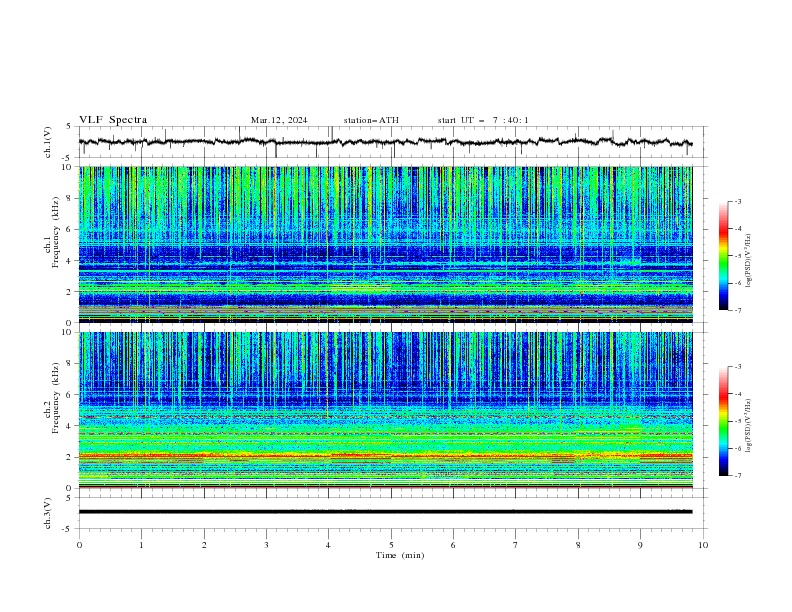
Task: Click the 'ch.1(V)' waveform axis label
Action: [48, 142]
